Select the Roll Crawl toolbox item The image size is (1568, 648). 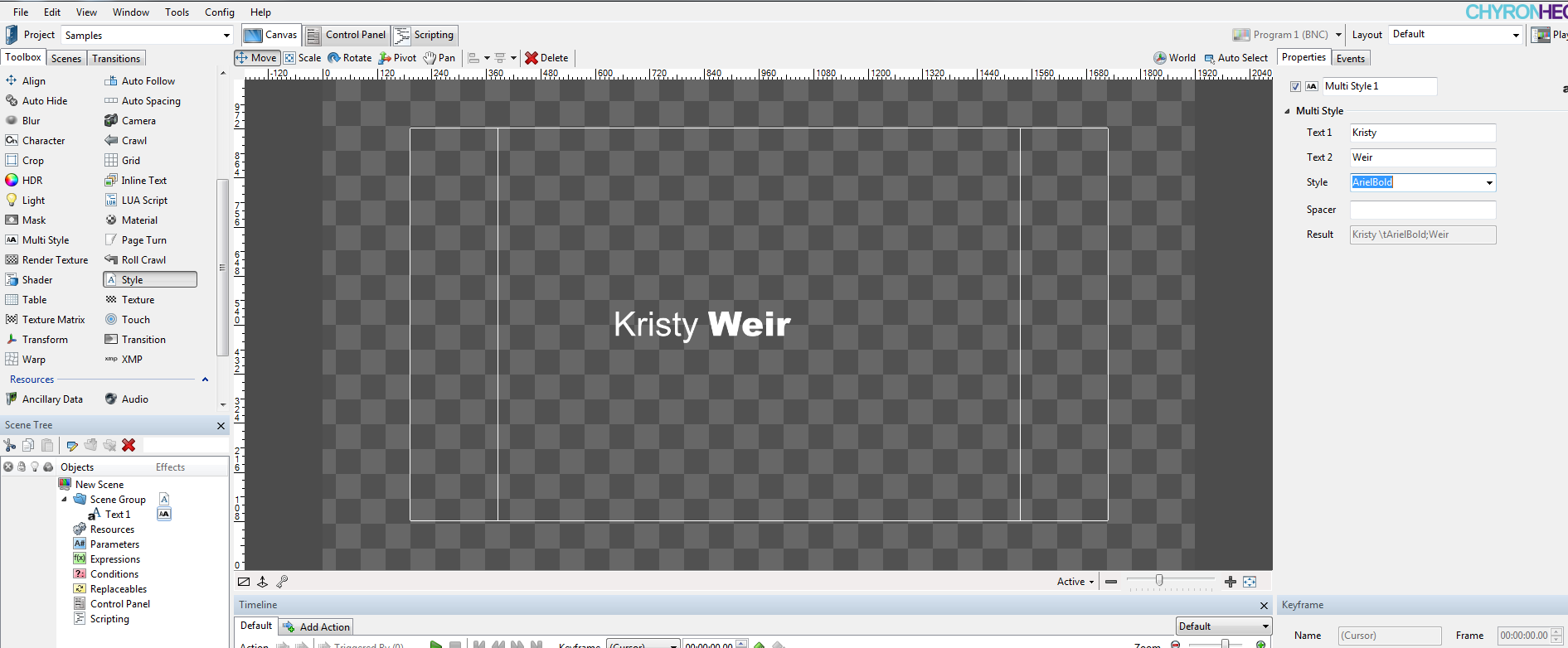click(x=143, y=260)
